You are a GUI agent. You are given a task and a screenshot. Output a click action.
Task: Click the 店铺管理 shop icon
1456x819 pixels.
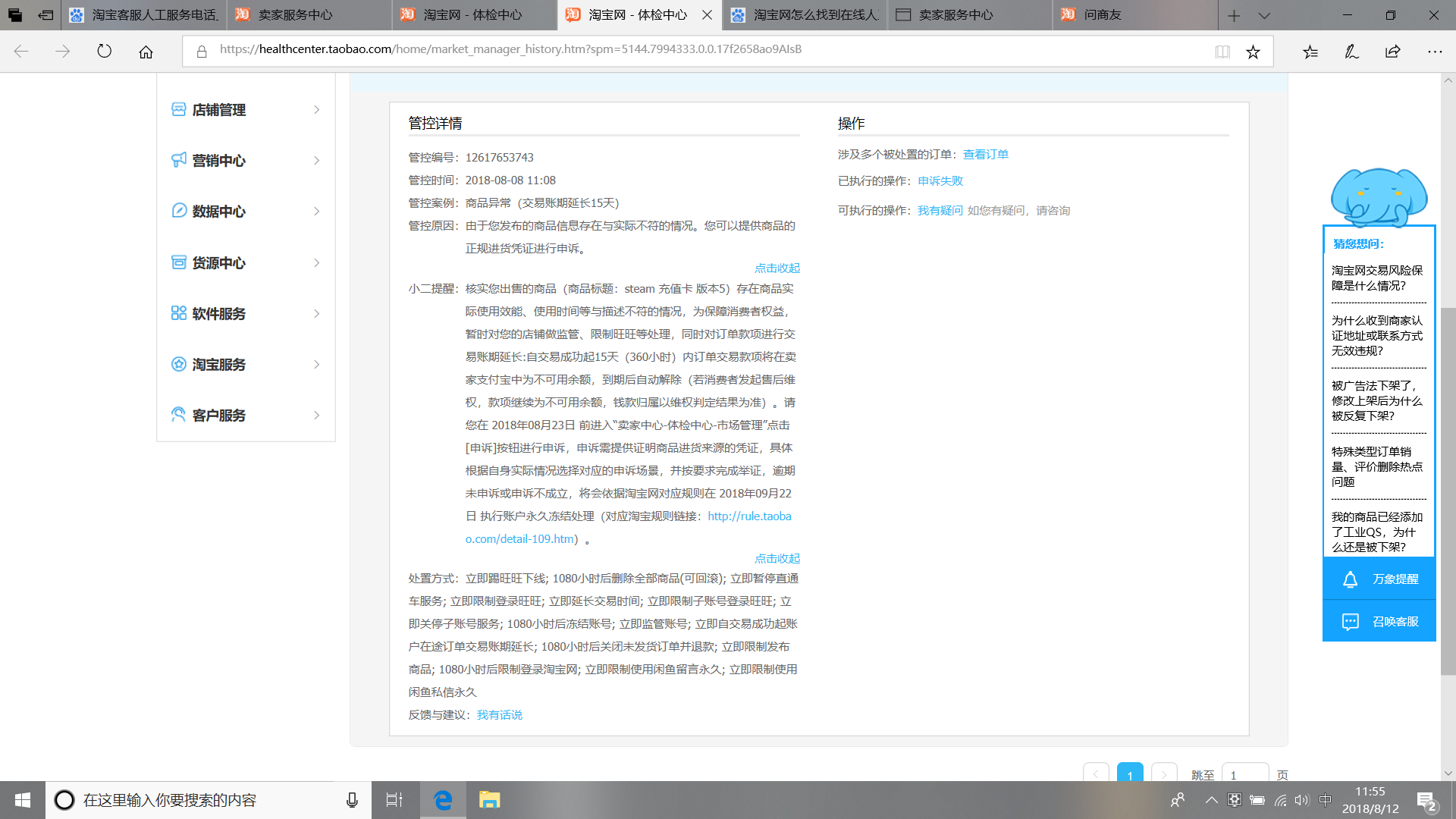click(x=179, y=109)
